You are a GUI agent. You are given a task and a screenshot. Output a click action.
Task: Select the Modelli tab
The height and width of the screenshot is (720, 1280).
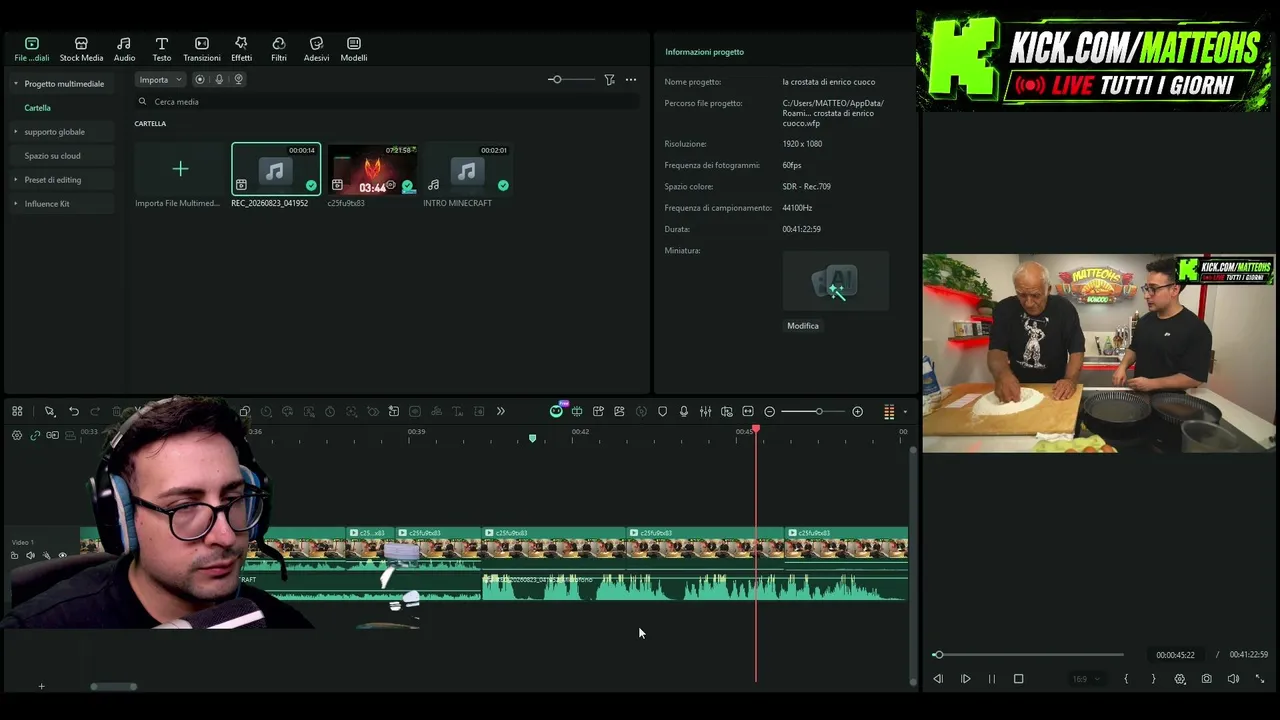[354, 49]
